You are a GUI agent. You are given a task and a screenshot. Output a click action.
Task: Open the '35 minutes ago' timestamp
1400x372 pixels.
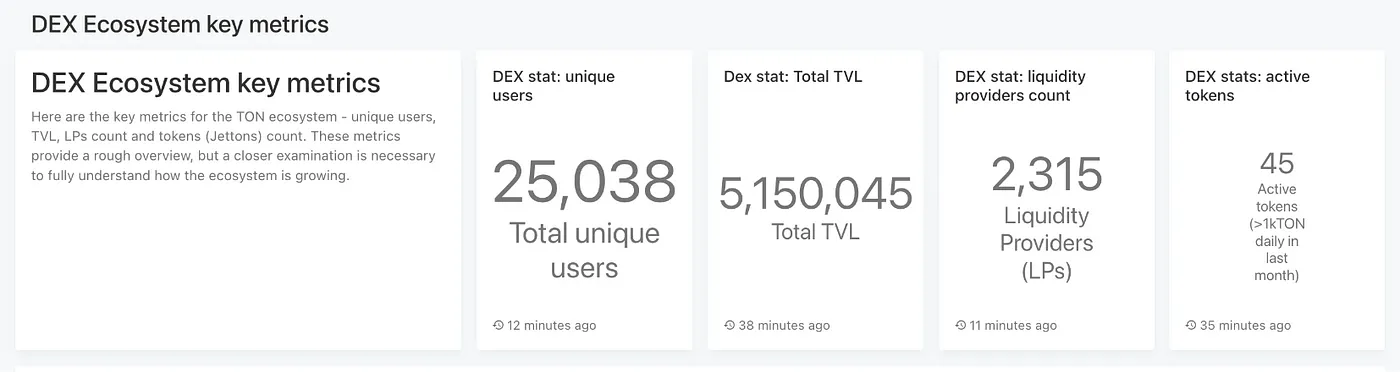tap(1245, 325)
